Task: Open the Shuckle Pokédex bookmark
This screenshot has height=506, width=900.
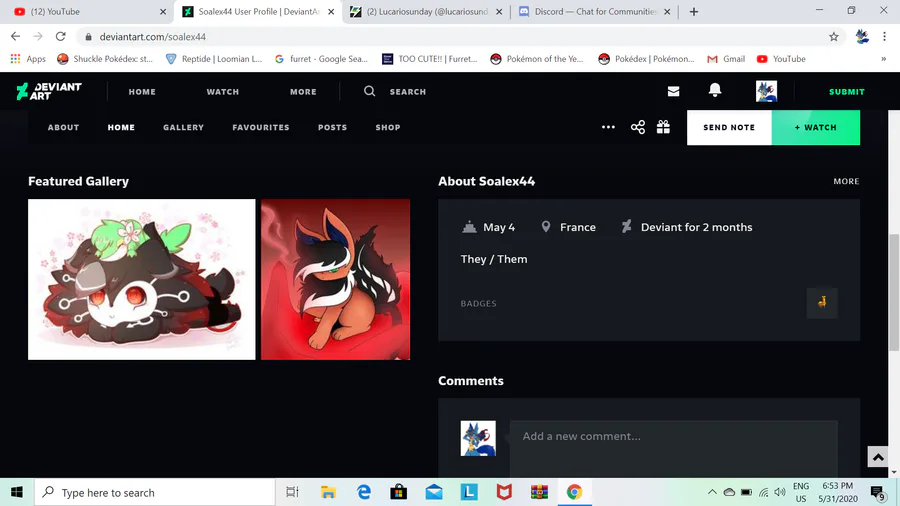Action: coord(105,59)
